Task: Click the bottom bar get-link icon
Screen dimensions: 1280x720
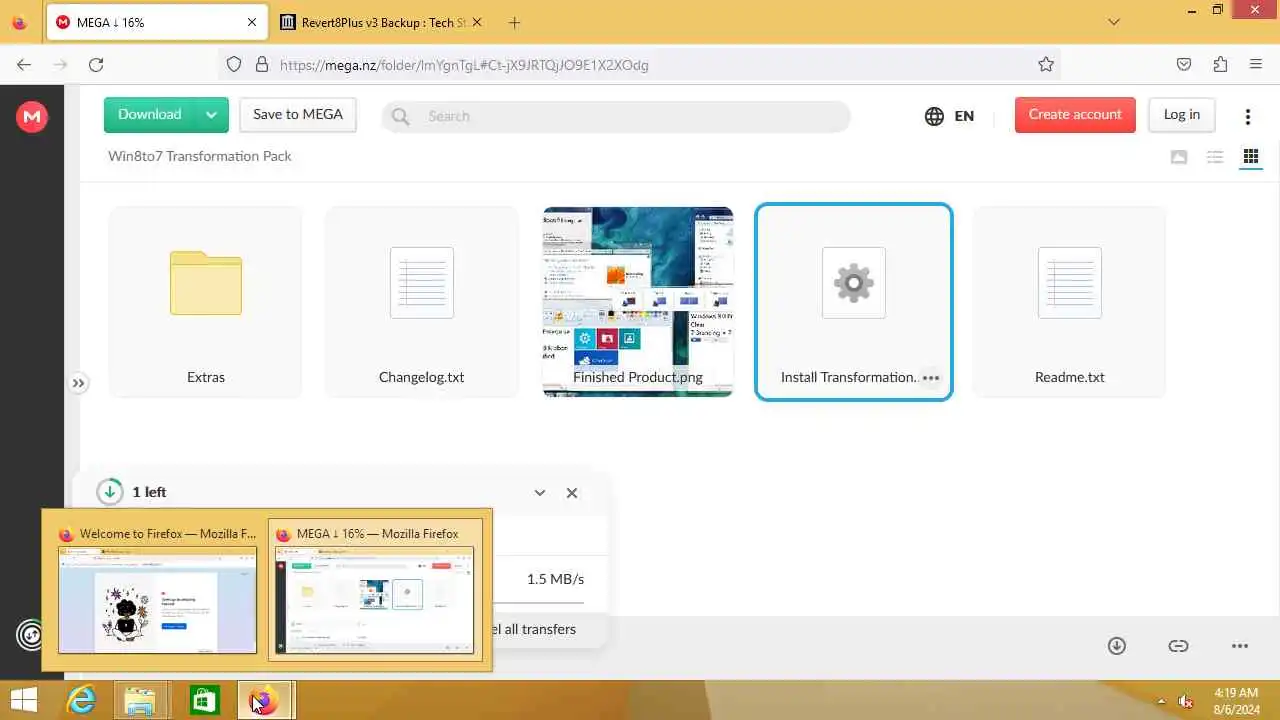Action: (x=1178, y=646)
